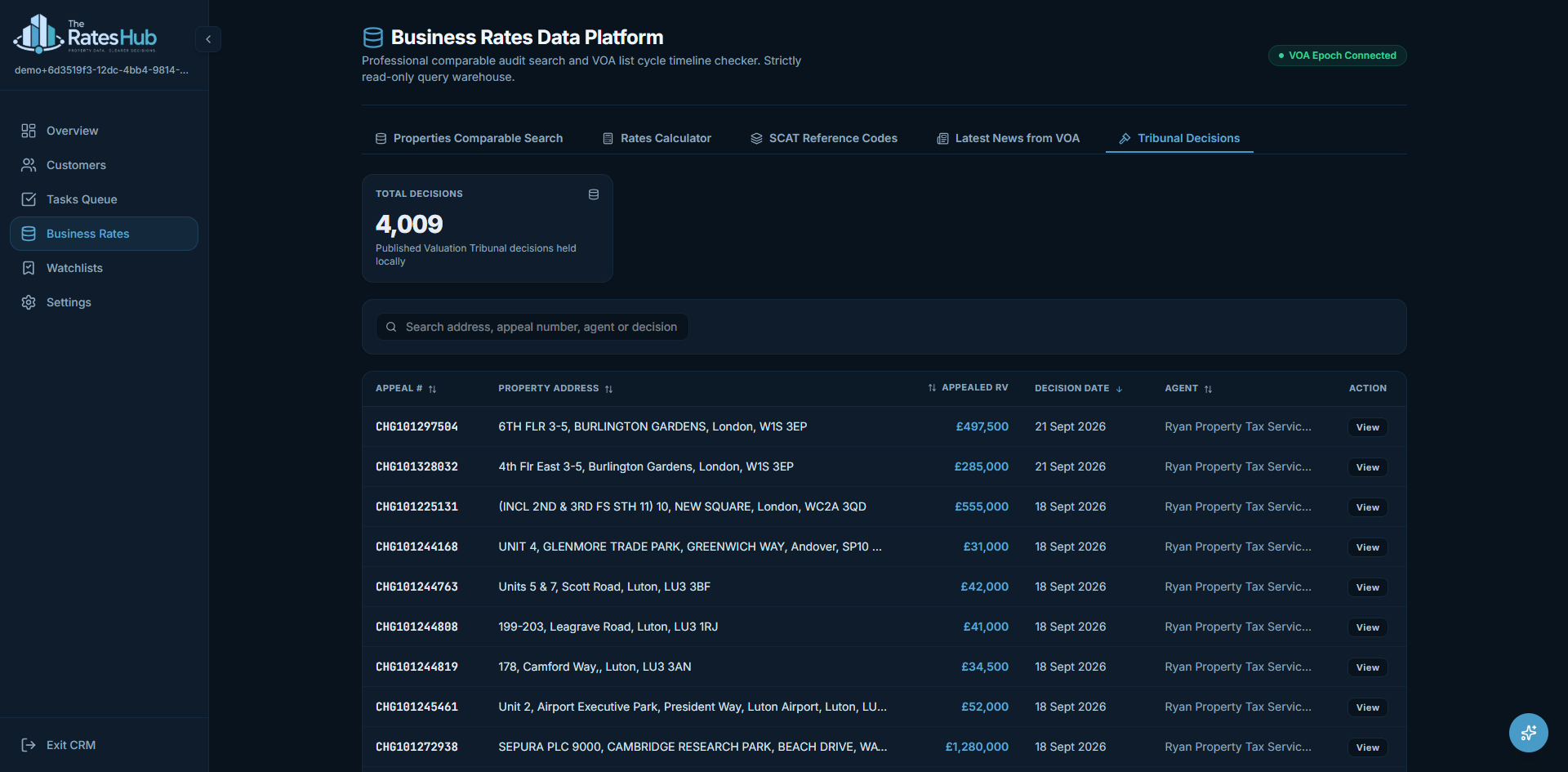Image resolution: width=1568 pixels, height=772 pixels.
Task: View the 10 New Square decision
Action: coord(1368,507)
